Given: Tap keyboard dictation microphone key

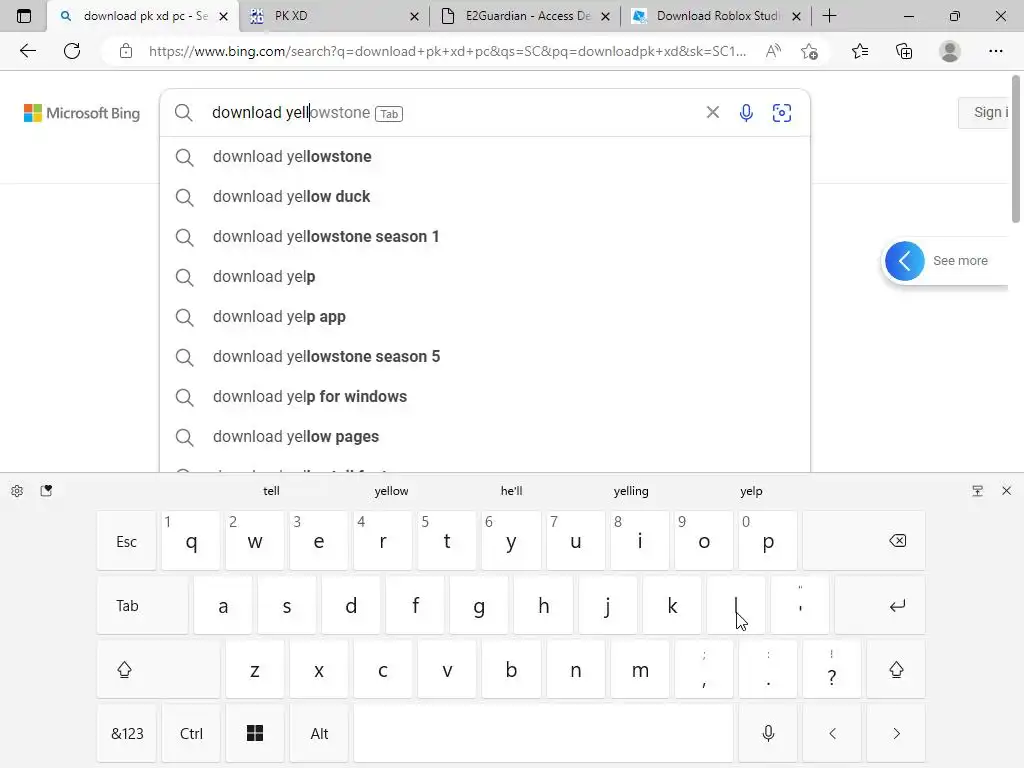Looking at the screenshot, I should 768,733.
